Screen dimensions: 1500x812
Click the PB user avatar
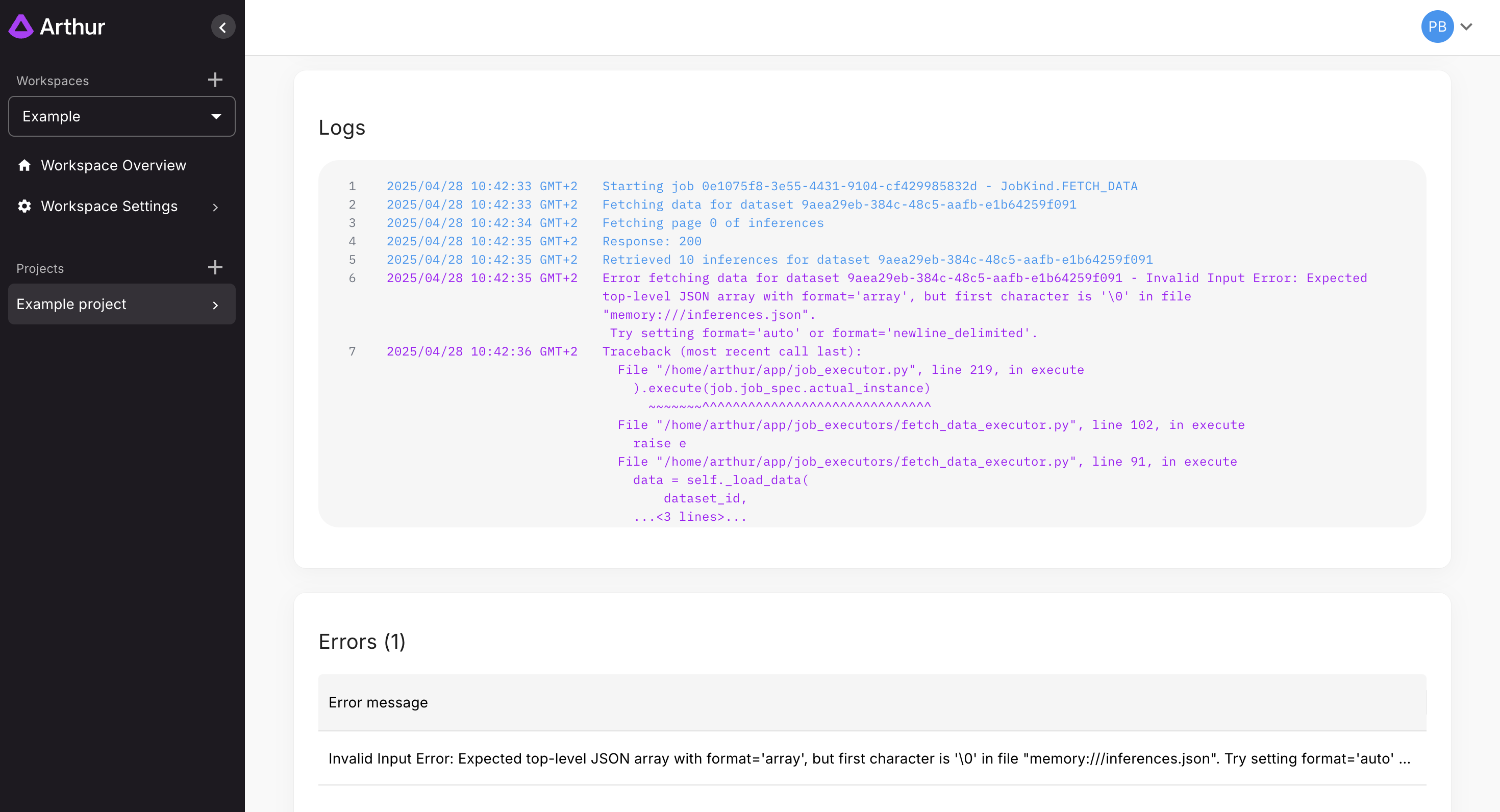pyautogui.click(x=1437, y=27)
